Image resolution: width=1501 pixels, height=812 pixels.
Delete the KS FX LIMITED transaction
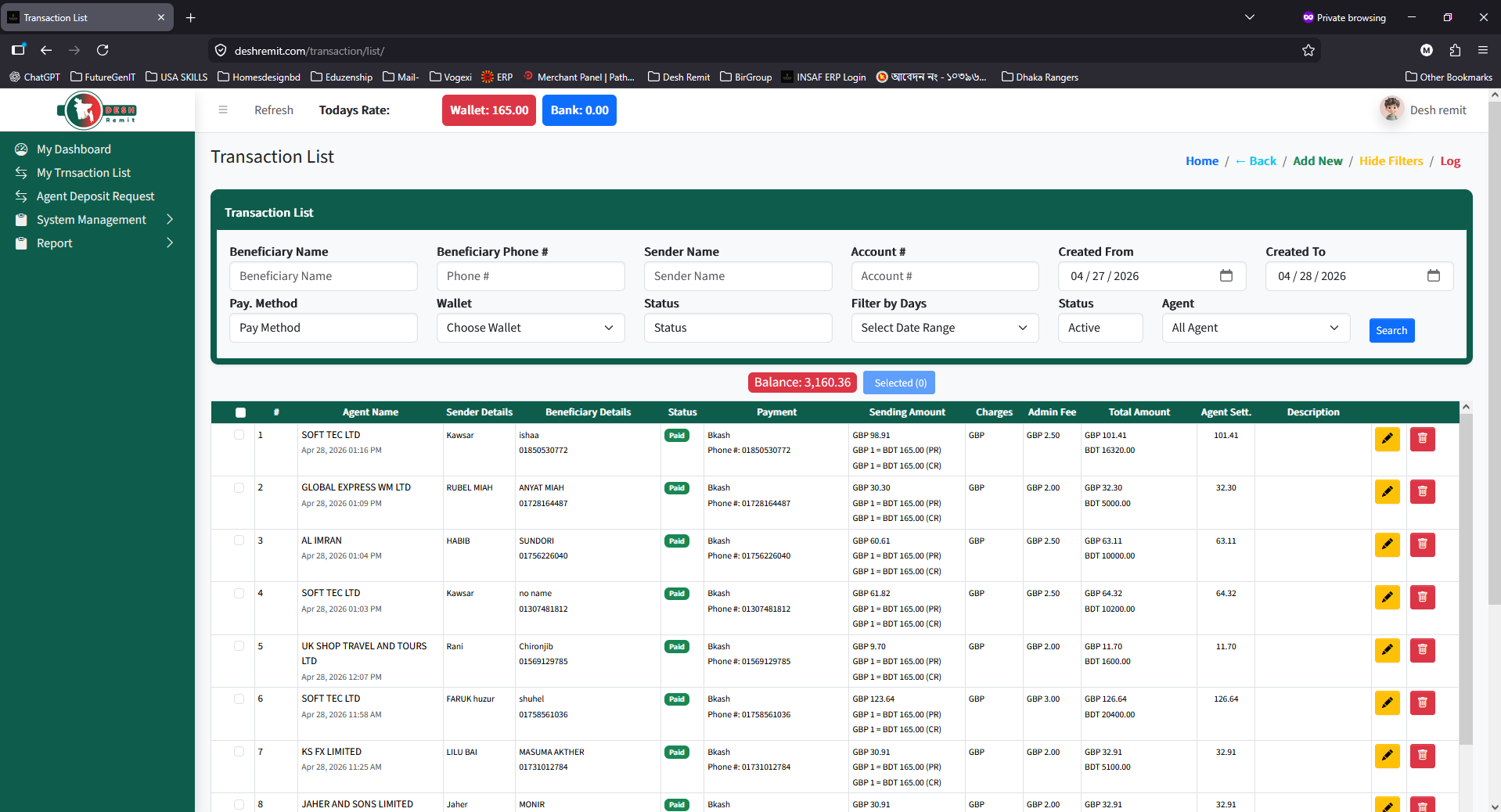point(1422,756)
